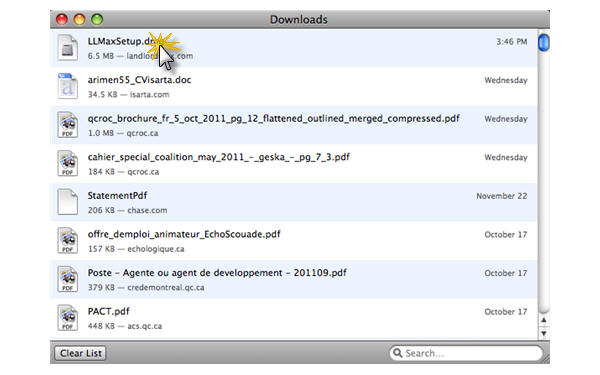Select qcroc_brochure_fr_5_oct_2011 file name
600x375 pixels.
[x=274, y=119]
